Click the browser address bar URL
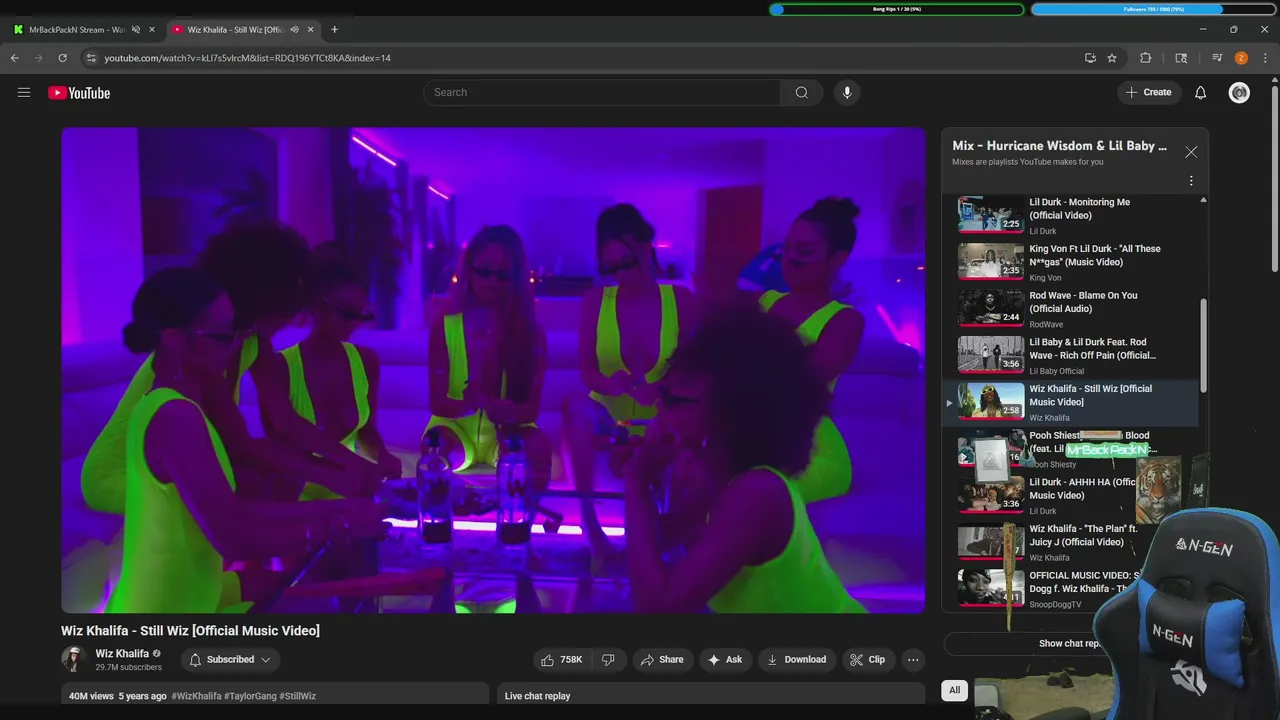The image size is (1280, 720). point(247,58)
